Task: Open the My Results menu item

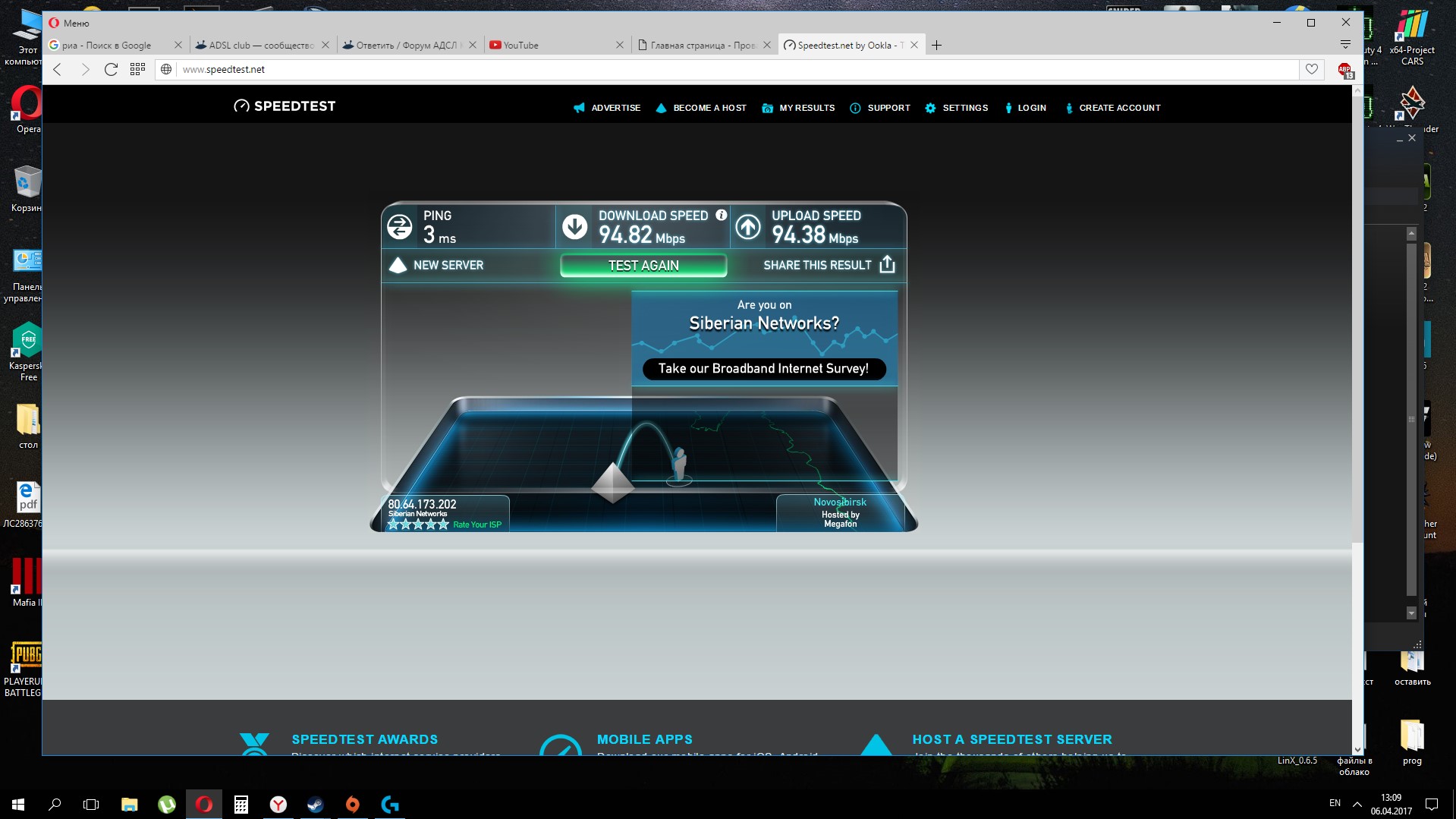Action: (798, 108)
